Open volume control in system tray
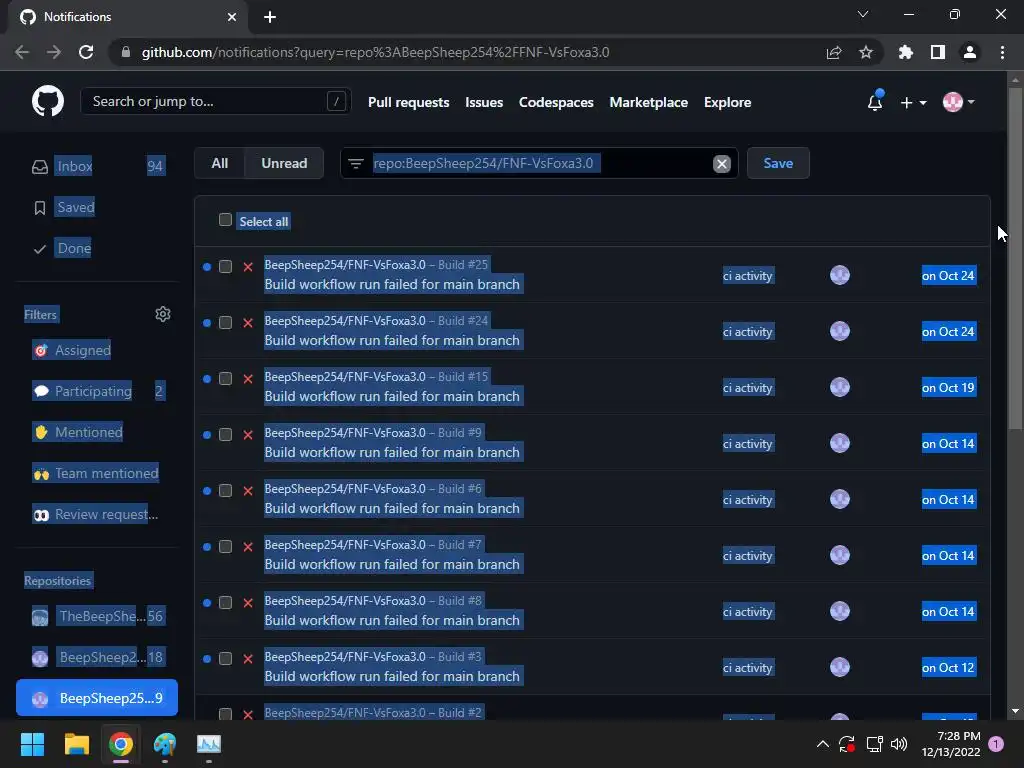The width and height of the screenshot is (1024, 768). [899, 744]
